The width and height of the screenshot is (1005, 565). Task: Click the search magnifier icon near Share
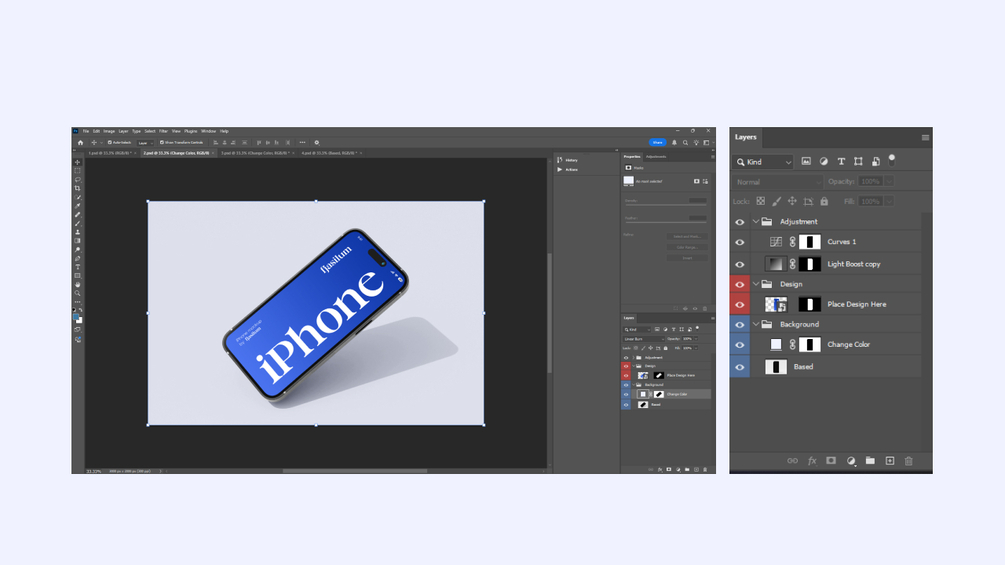(685, 143)
